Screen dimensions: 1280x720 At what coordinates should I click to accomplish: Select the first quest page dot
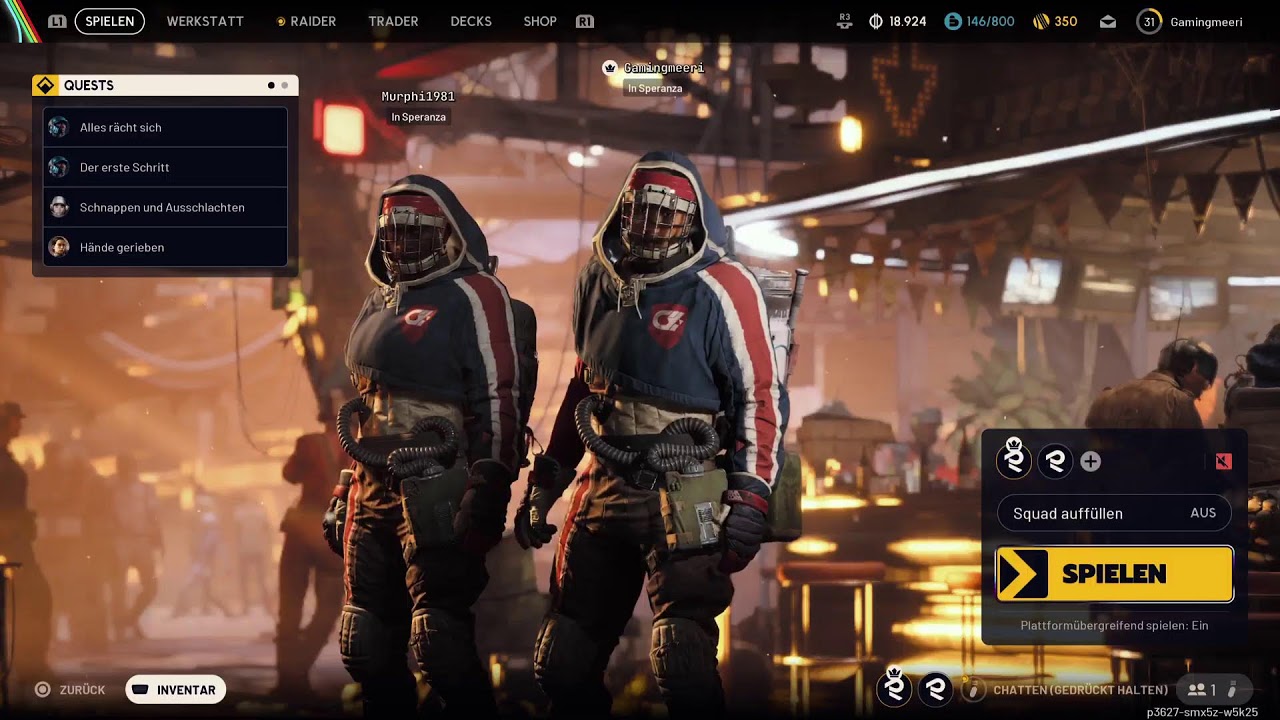coord(271,86)
